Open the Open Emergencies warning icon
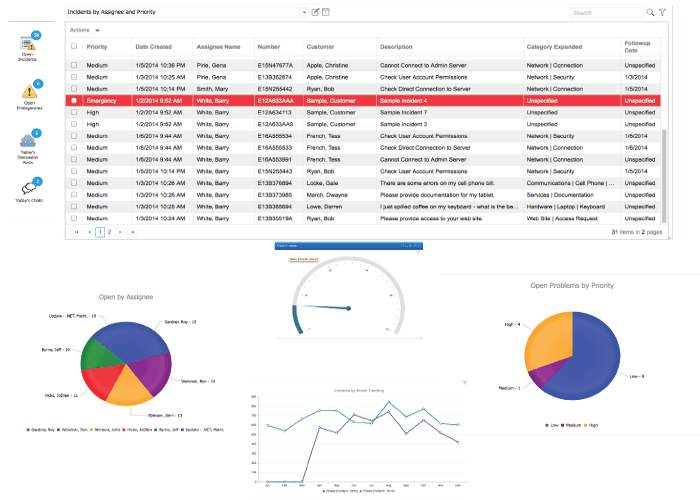This screenshot has height=500, width=700. (x=29, y=91)
